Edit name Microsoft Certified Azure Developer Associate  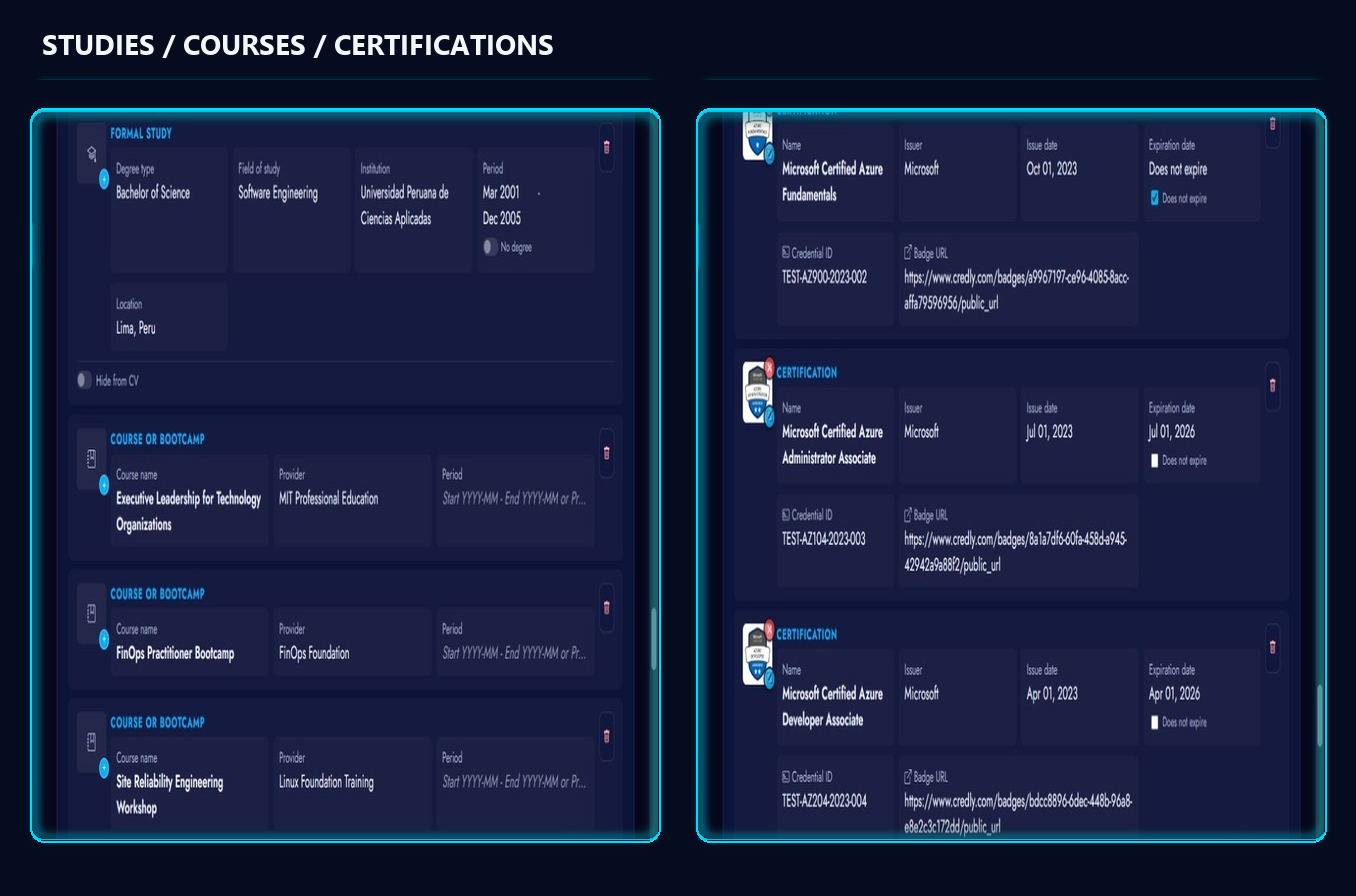click(835, 697)
